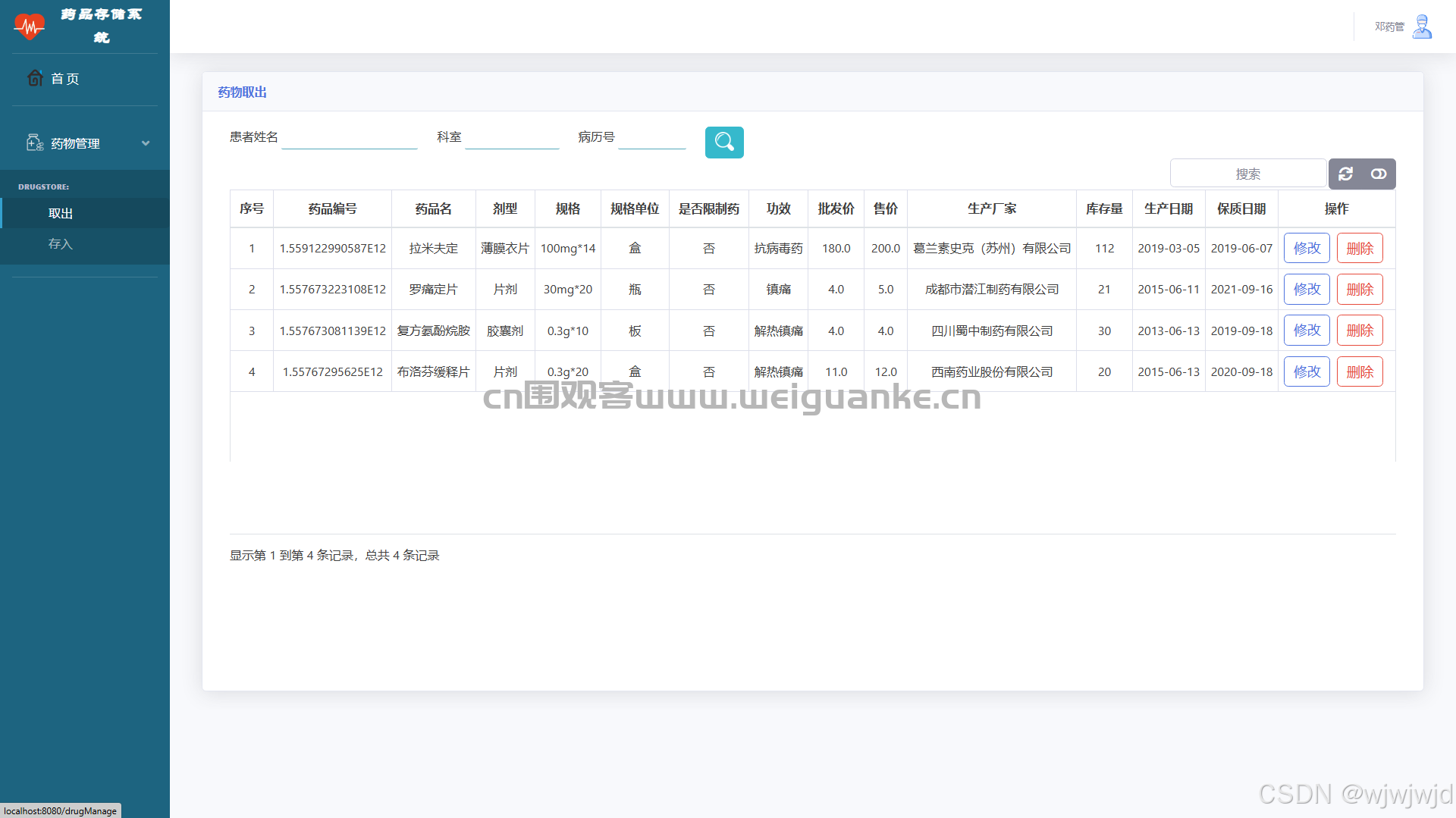The width and height of the screenshot is (1456, 818).
Task: Click the 剂型 column header
Action: click(x=505, y=208)
